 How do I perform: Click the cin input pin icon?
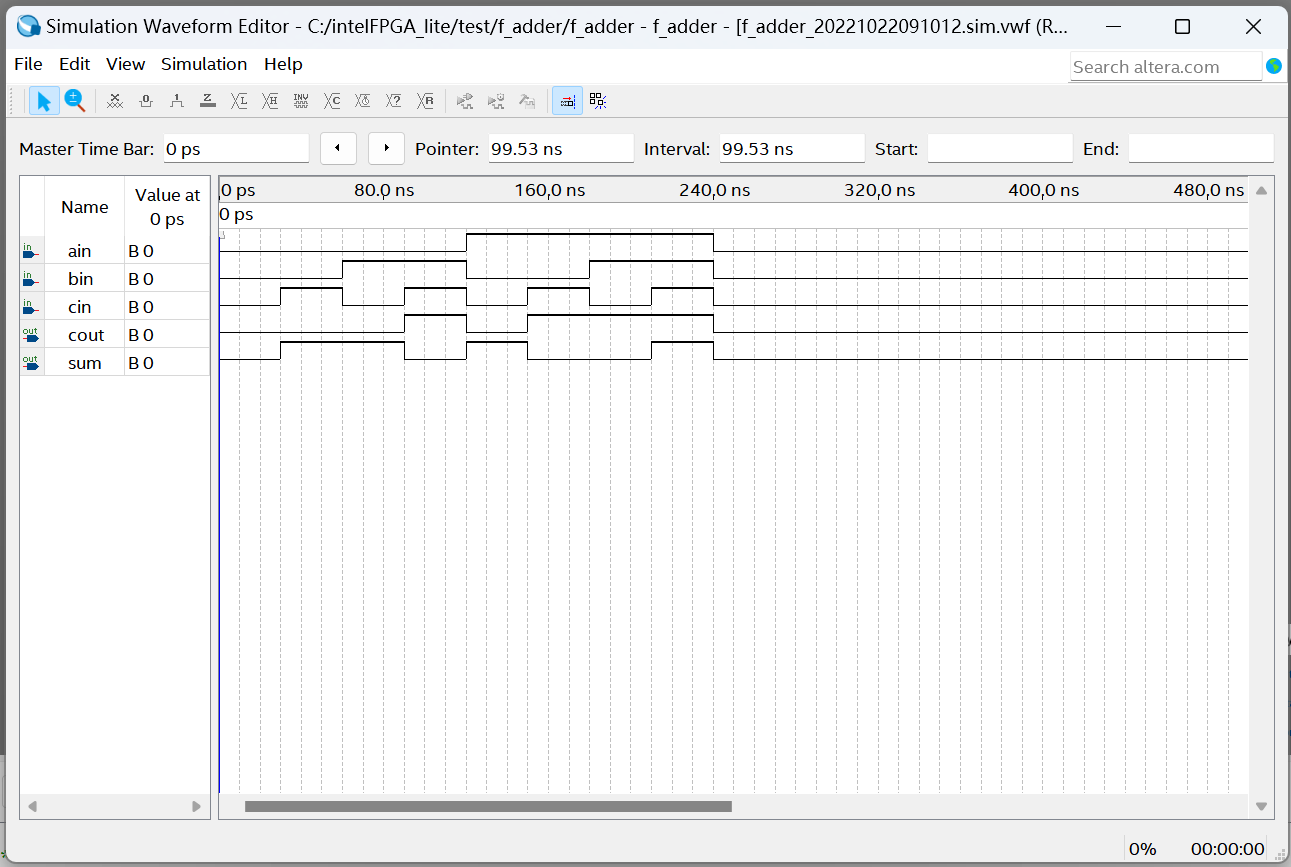point(30,307)
